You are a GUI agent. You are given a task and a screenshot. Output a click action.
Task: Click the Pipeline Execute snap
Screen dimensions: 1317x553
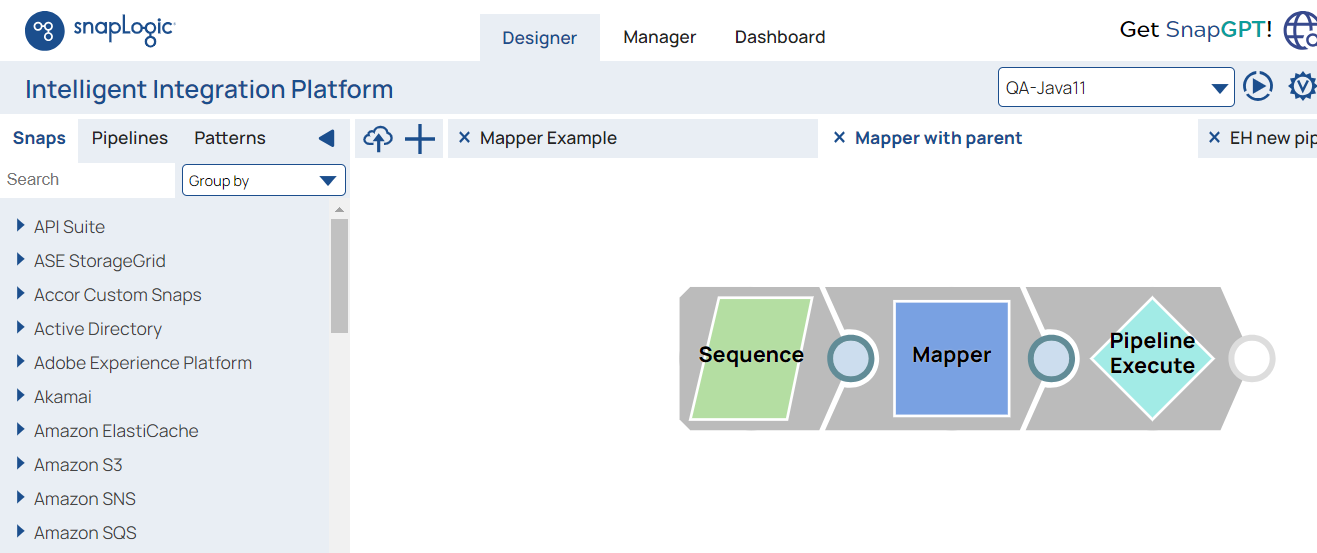(1152, 357)
